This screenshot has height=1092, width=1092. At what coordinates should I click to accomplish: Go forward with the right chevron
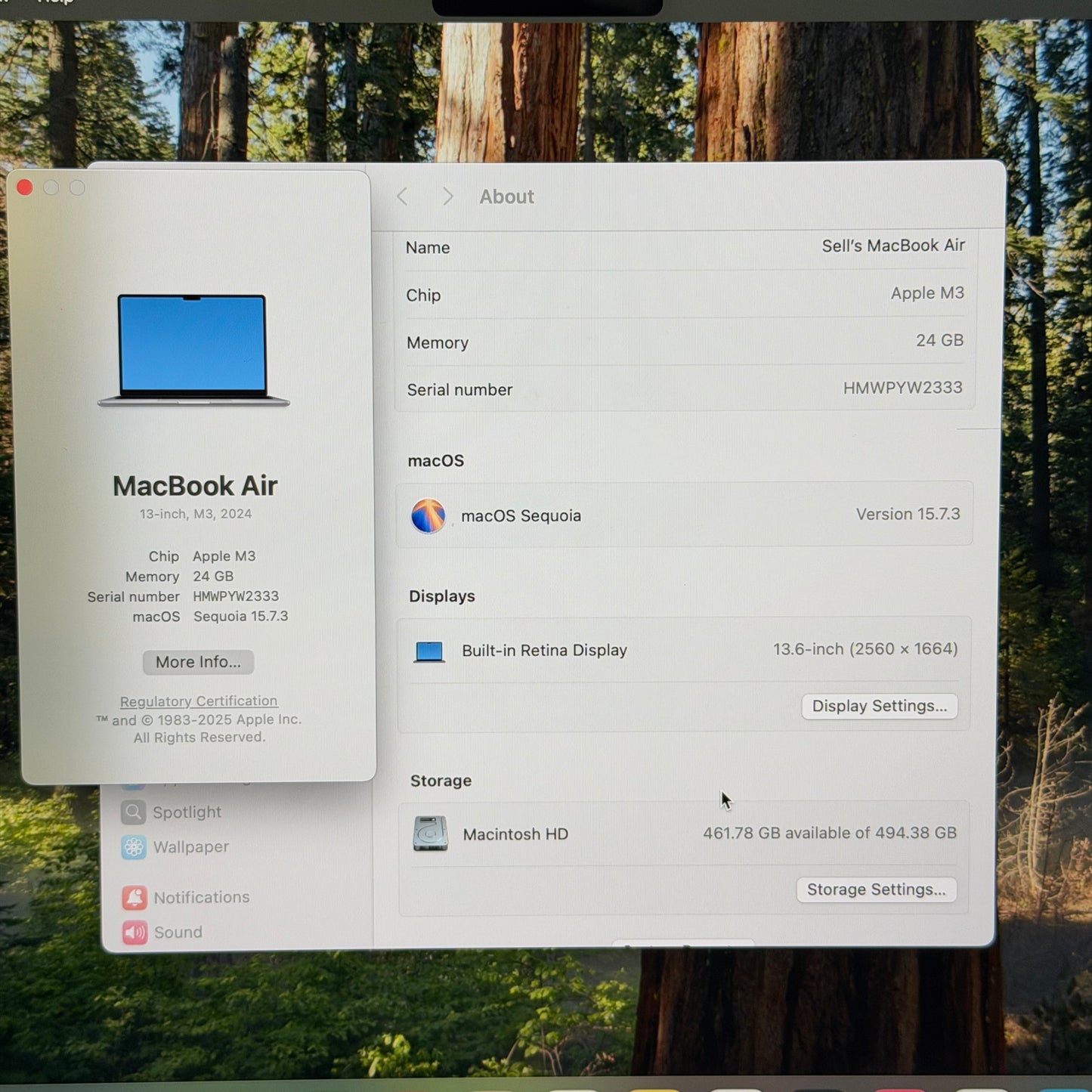click(x=447, y=196)
